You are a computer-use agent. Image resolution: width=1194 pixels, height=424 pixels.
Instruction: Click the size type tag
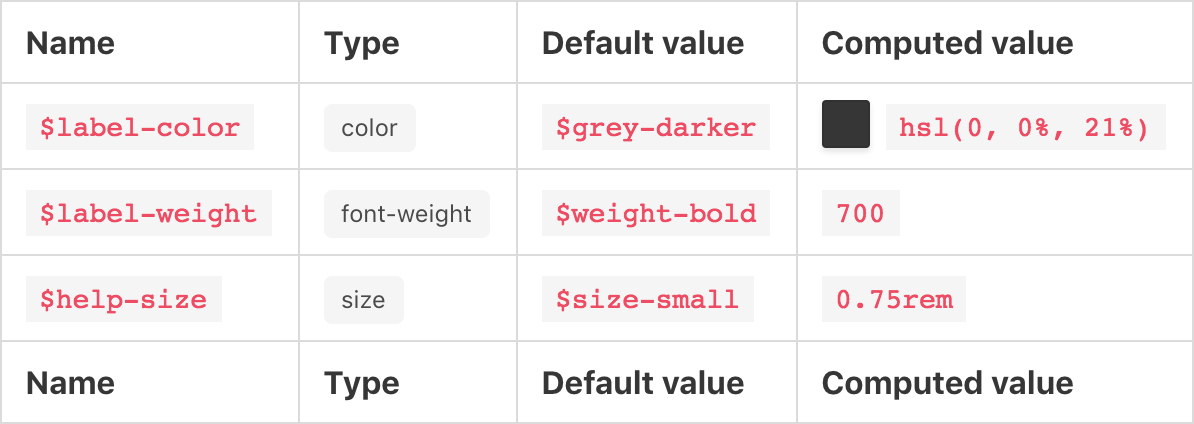(363, 300)
